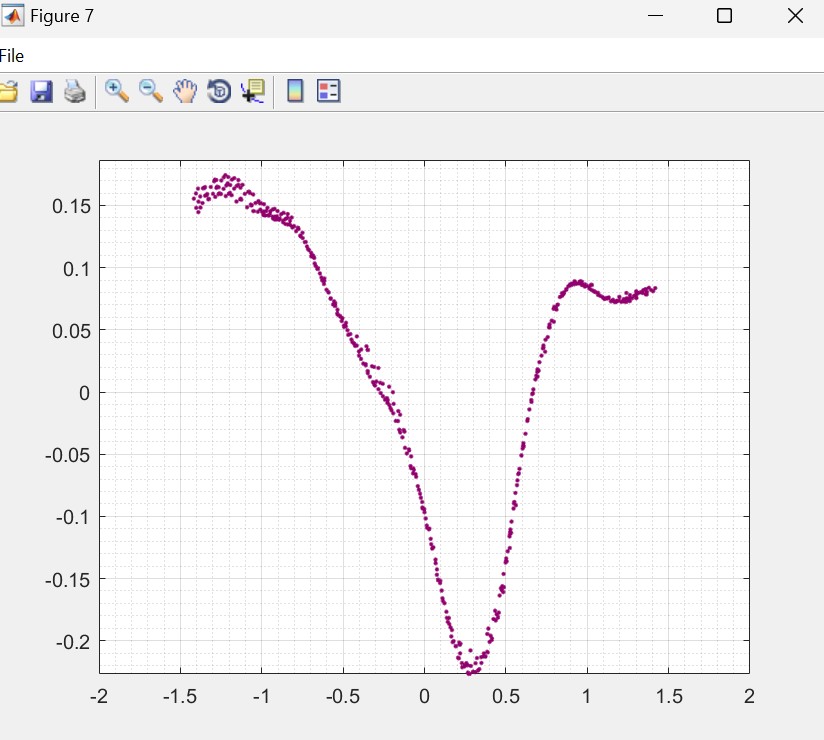Viewport: 824px width, 740px height.
Task: Activate the Rotate 3D tool
Action: [219, 92]
